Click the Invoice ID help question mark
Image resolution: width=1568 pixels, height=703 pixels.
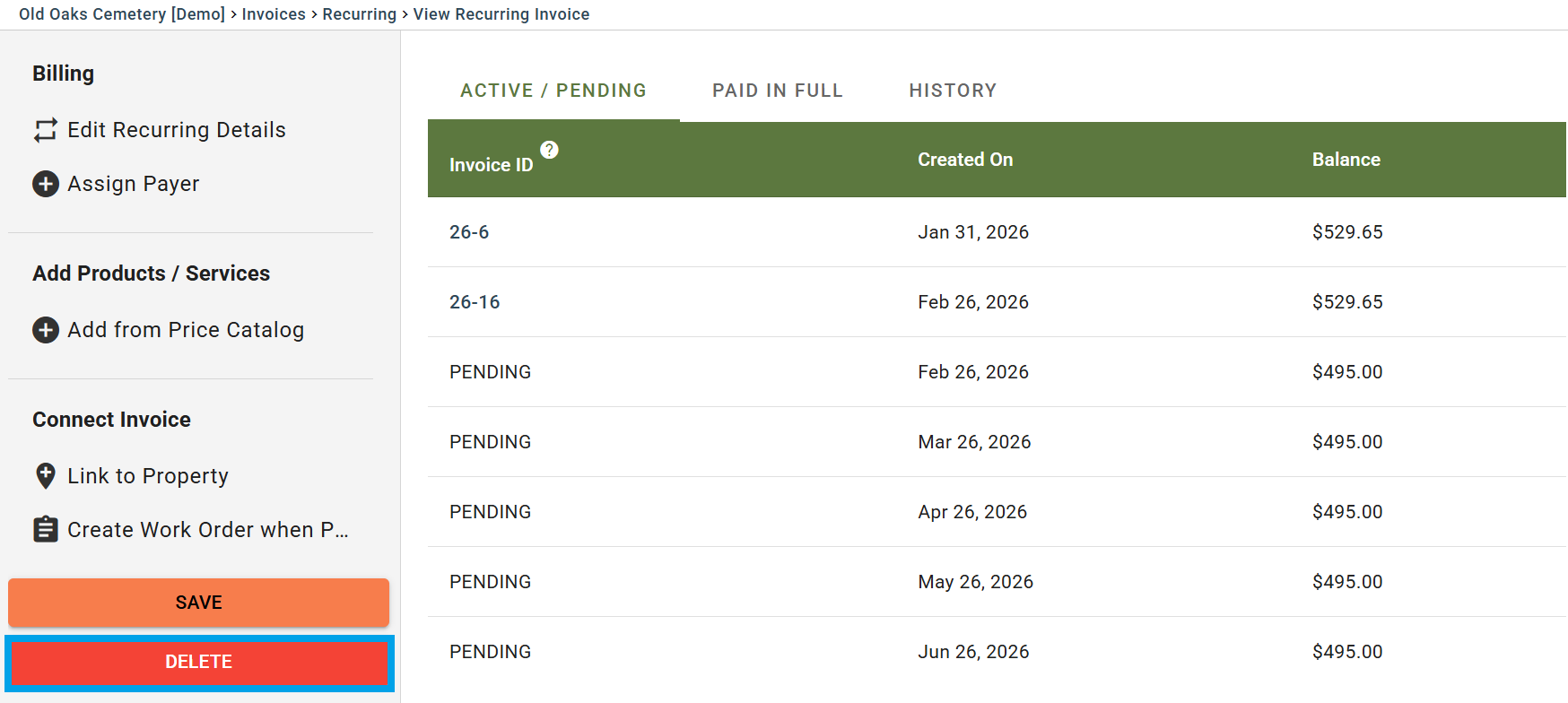[x=549, y=150]
